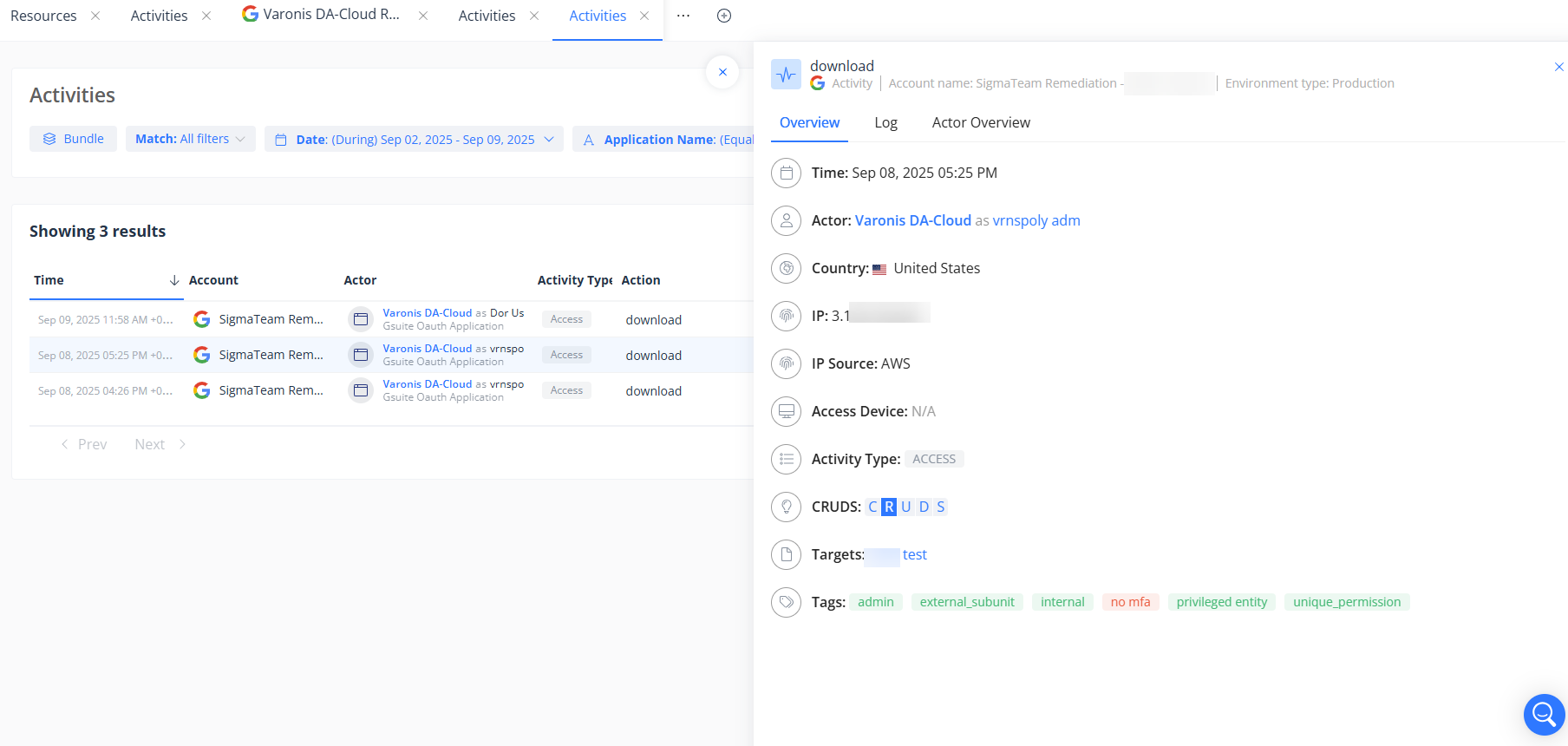Click the privileged entity tag
1568x746 pixels.
point(1221,602)
